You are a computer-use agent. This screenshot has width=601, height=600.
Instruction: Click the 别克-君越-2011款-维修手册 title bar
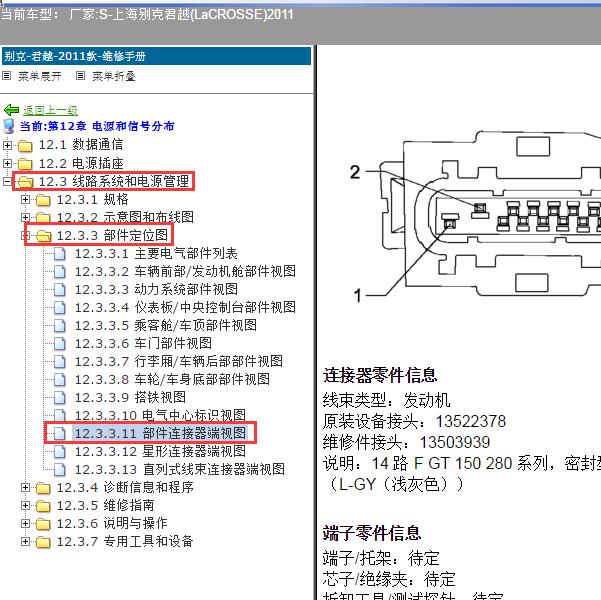(x=156, y=56)
